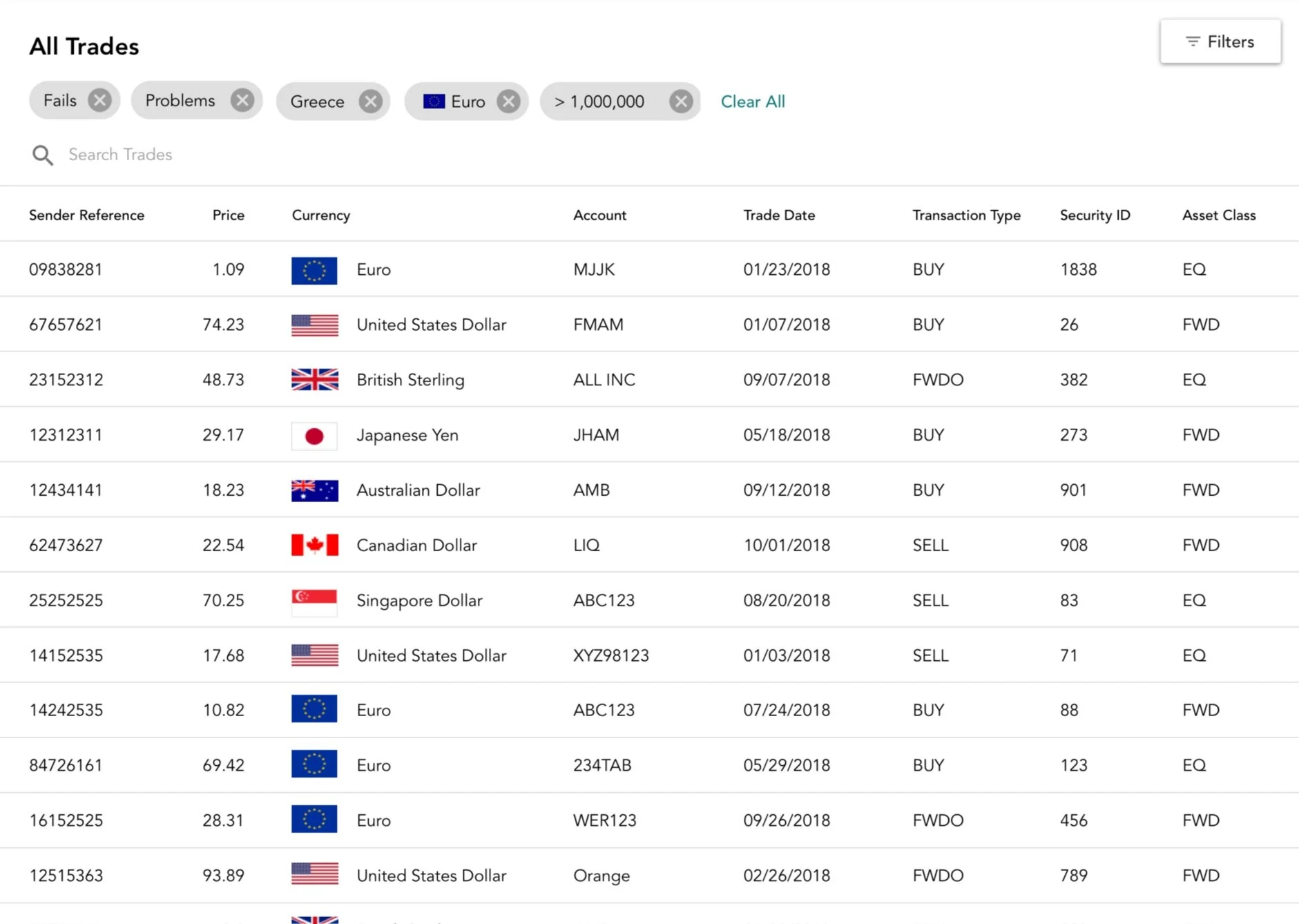
Task: Click Australian Dollar currency cell
Action: 418,490
